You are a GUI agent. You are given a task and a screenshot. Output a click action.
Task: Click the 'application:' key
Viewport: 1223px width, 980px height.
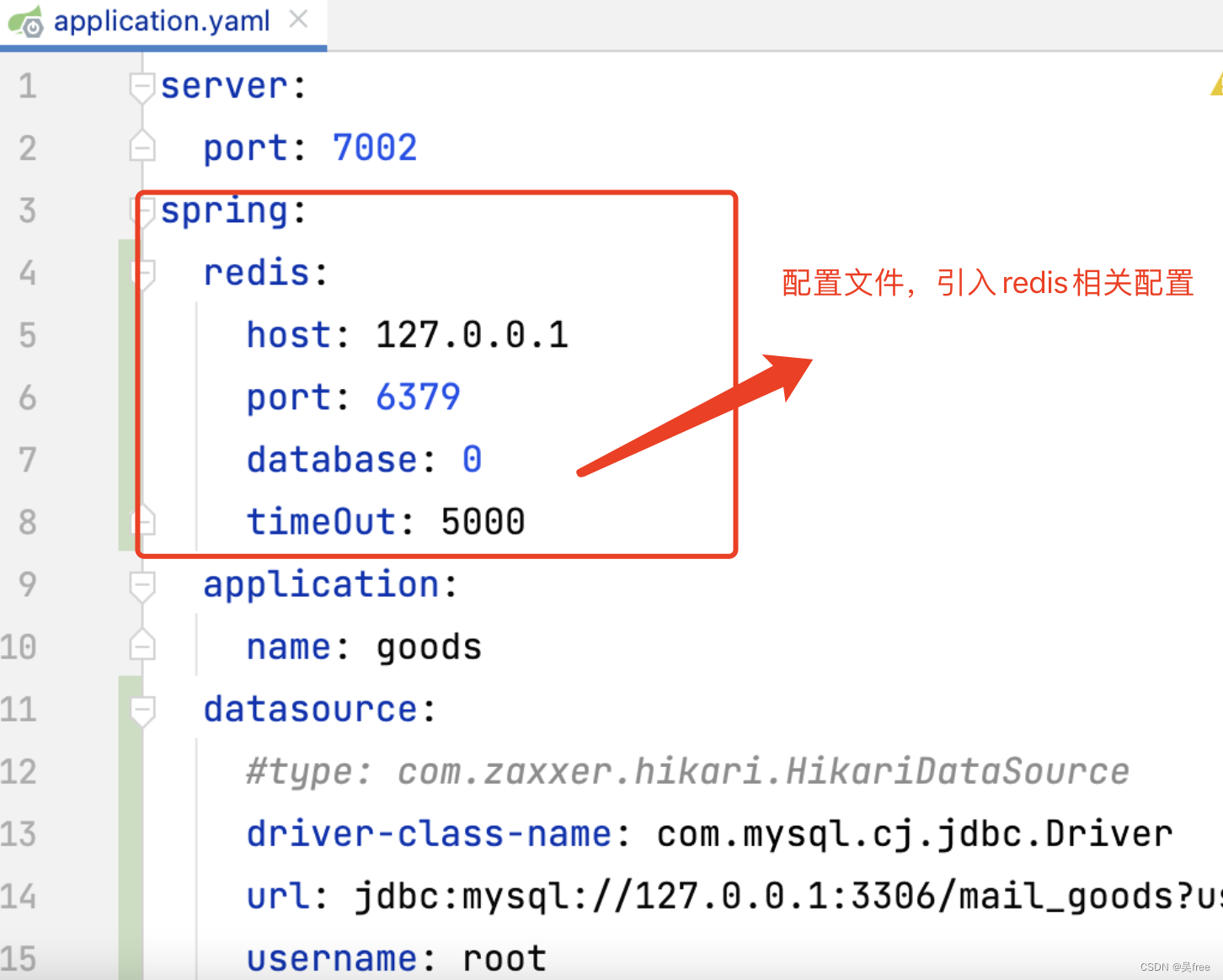tap(331, 586)
